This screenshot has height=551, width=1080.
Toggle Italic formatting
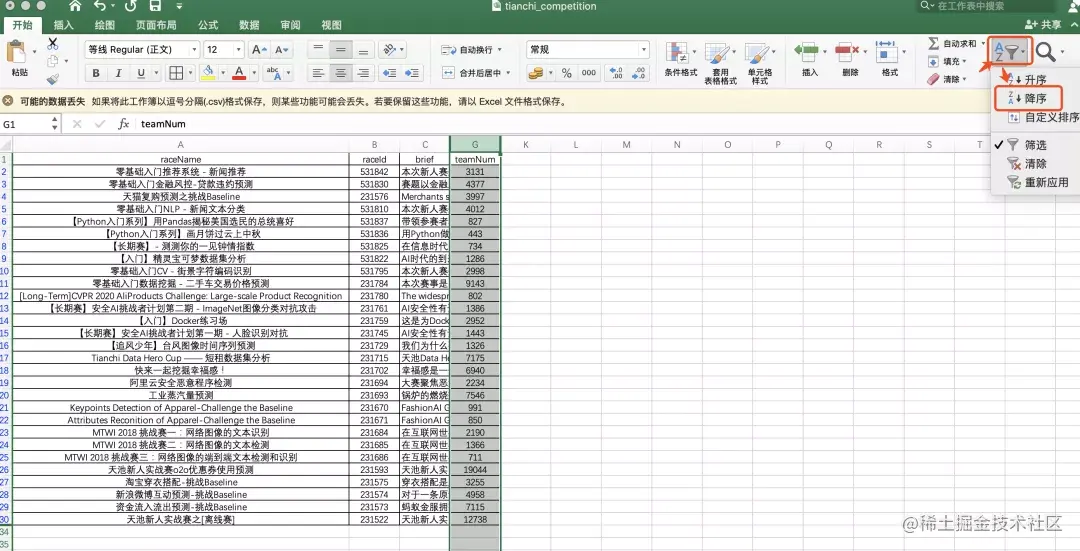pyautogui.click(x=118, y=73)
